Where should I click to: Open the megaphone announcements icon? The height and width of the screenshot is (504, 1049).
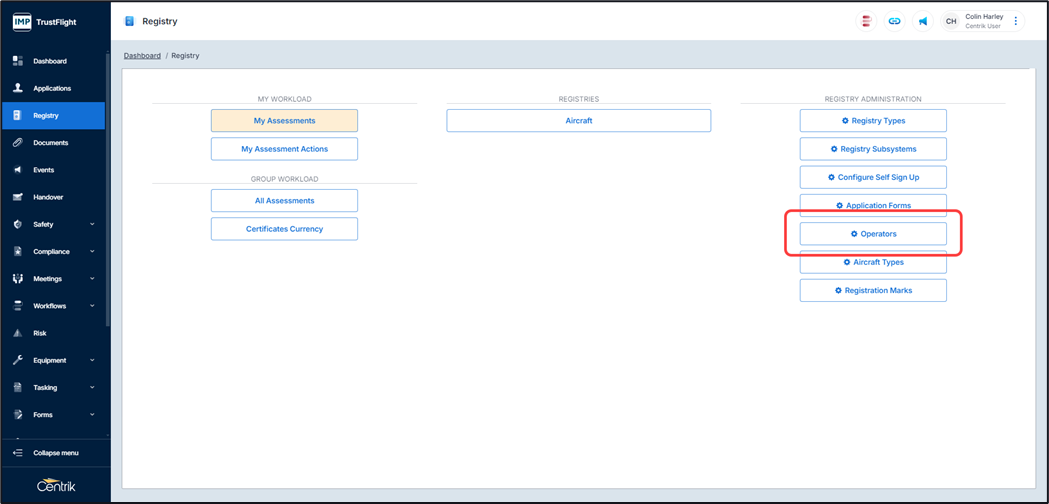(x=922, y=21)
